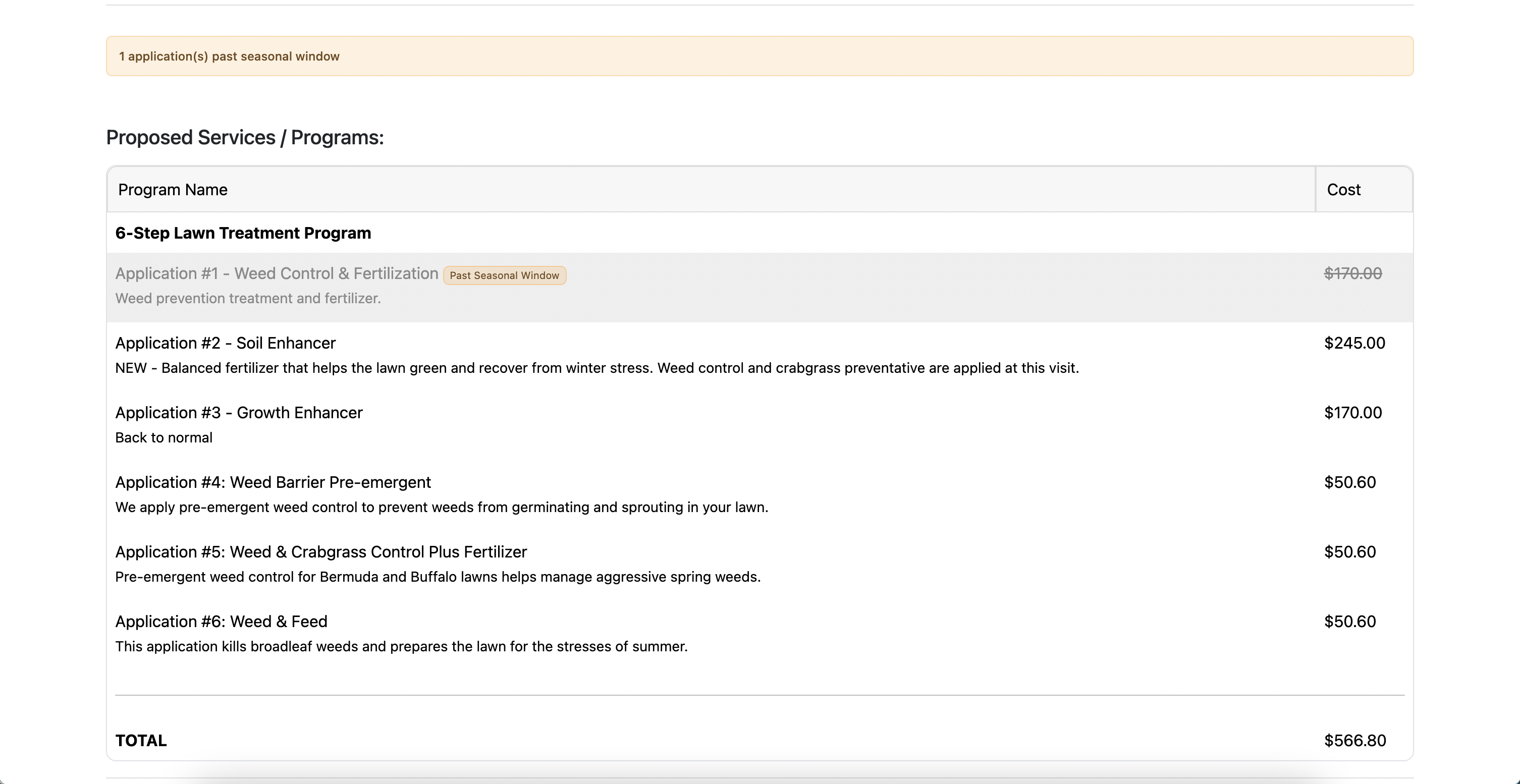The image size is (1520, 784).
Task: Select Application #6: Weed & Feed title
Action: (221, 621)
